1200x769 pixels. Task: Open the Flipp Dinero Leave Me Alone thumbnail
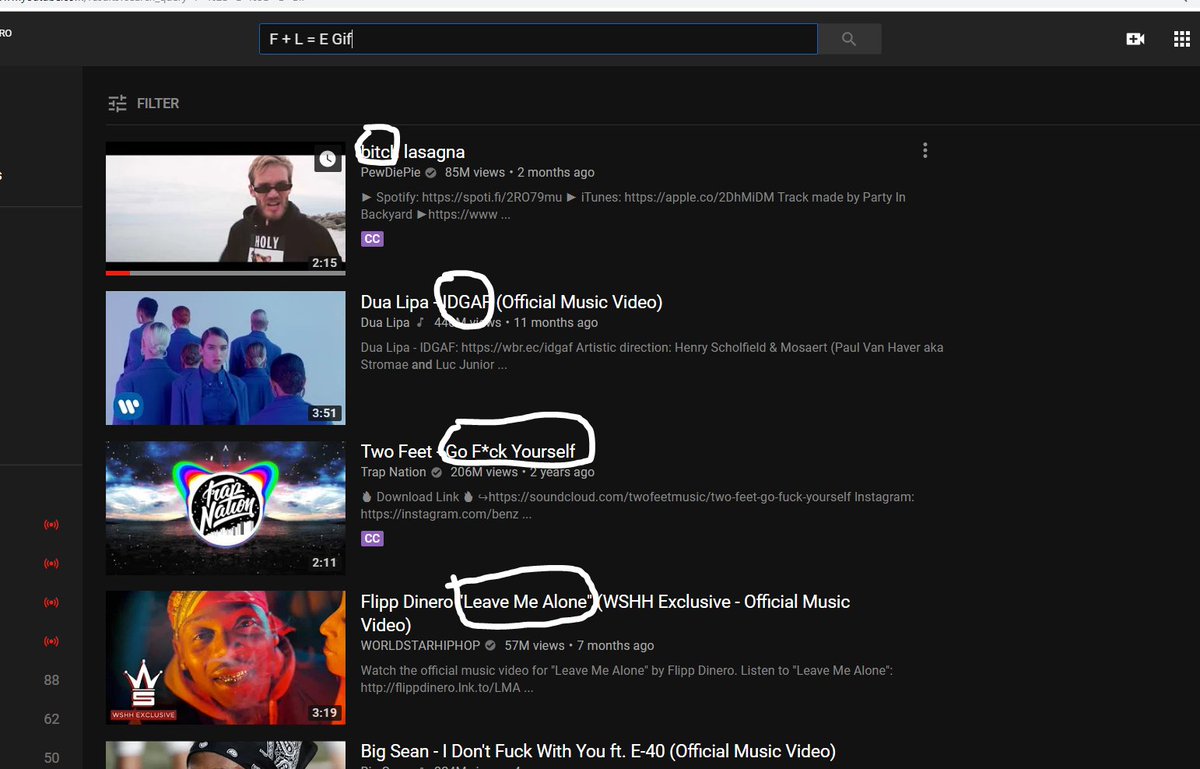click(225, 658)
